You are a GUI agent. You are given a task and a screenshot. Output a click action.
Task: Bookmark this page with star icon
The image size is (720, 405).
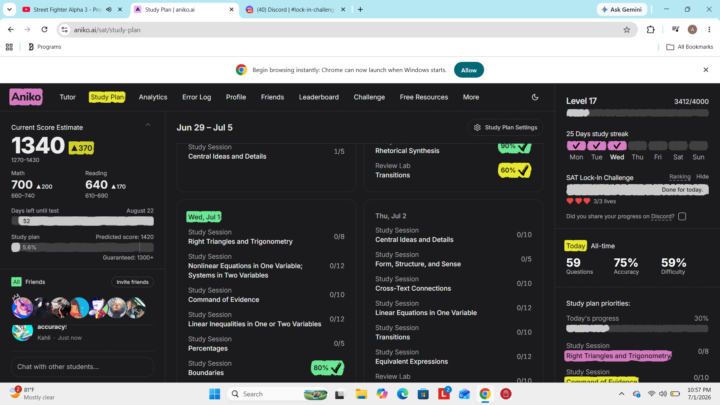tap(627, 30)
